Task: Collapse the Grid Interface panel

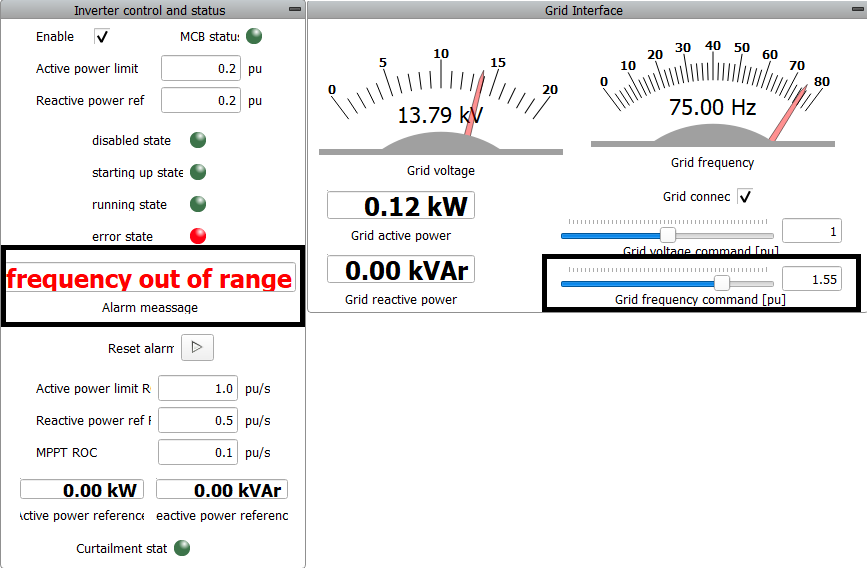Action: coord(856,9)
